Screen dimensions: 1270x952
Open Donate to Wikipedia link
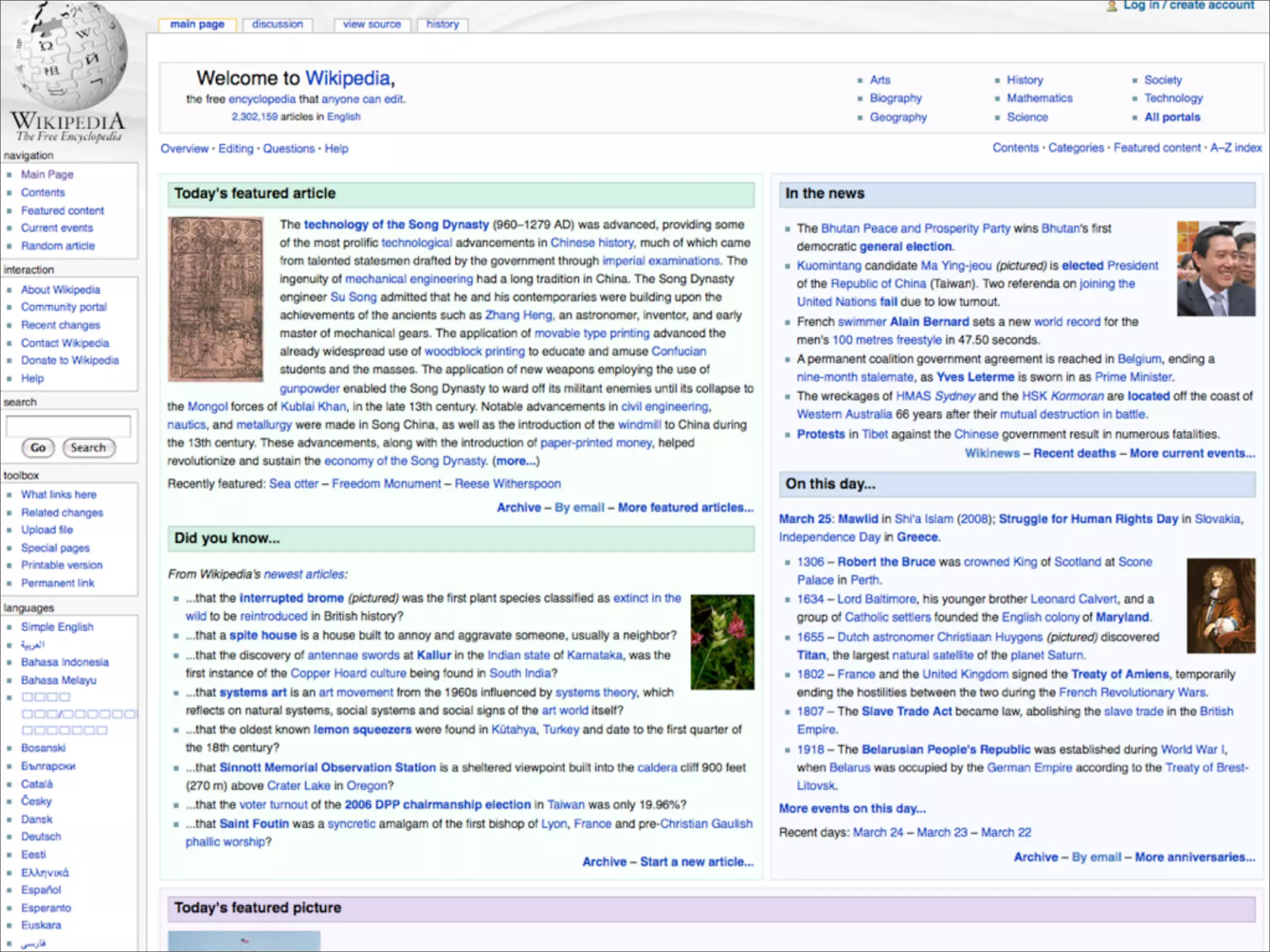[x=69, y=360]
